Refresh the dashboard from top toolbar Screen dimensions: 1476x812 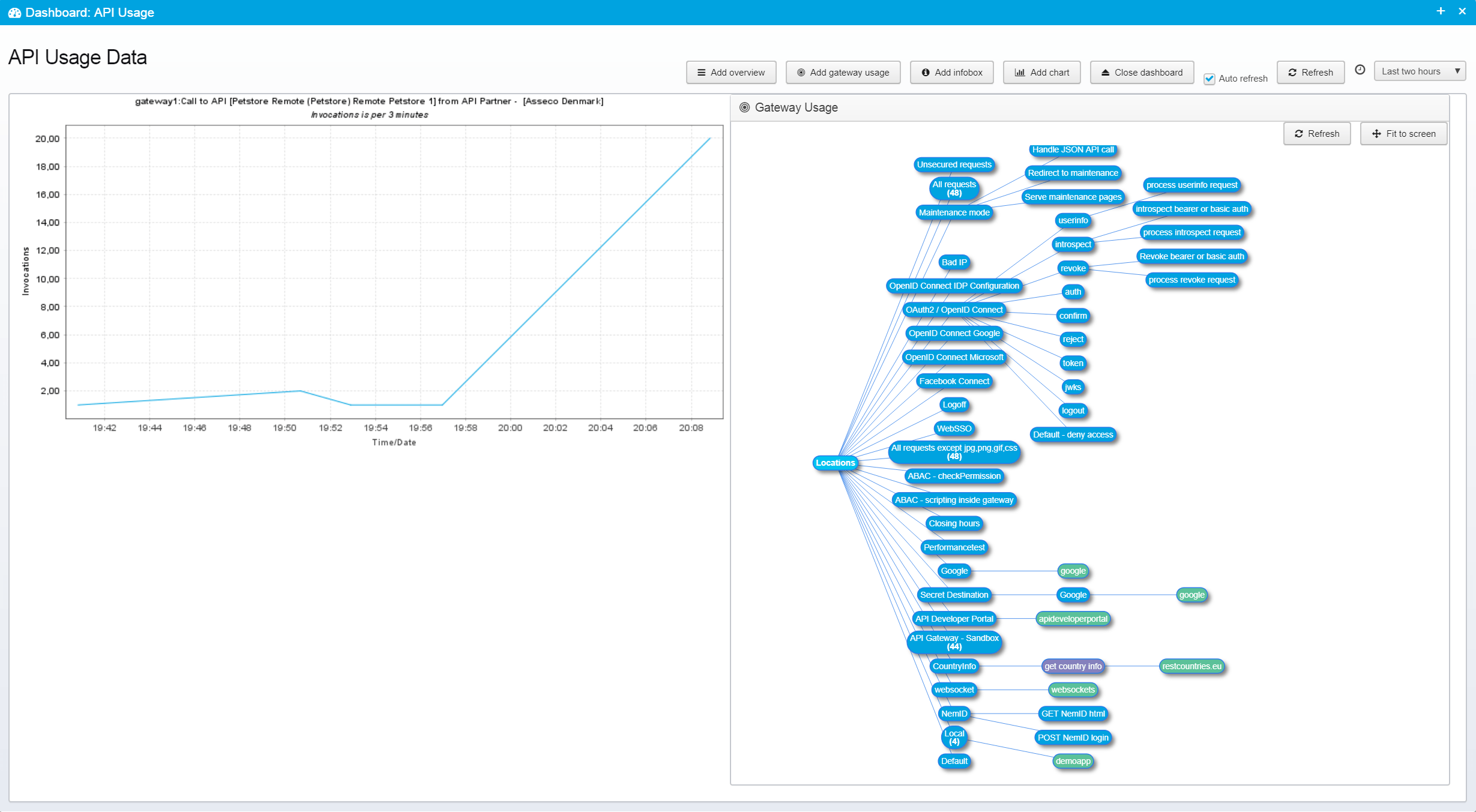pyautogui.click(x=1310, y=73)
